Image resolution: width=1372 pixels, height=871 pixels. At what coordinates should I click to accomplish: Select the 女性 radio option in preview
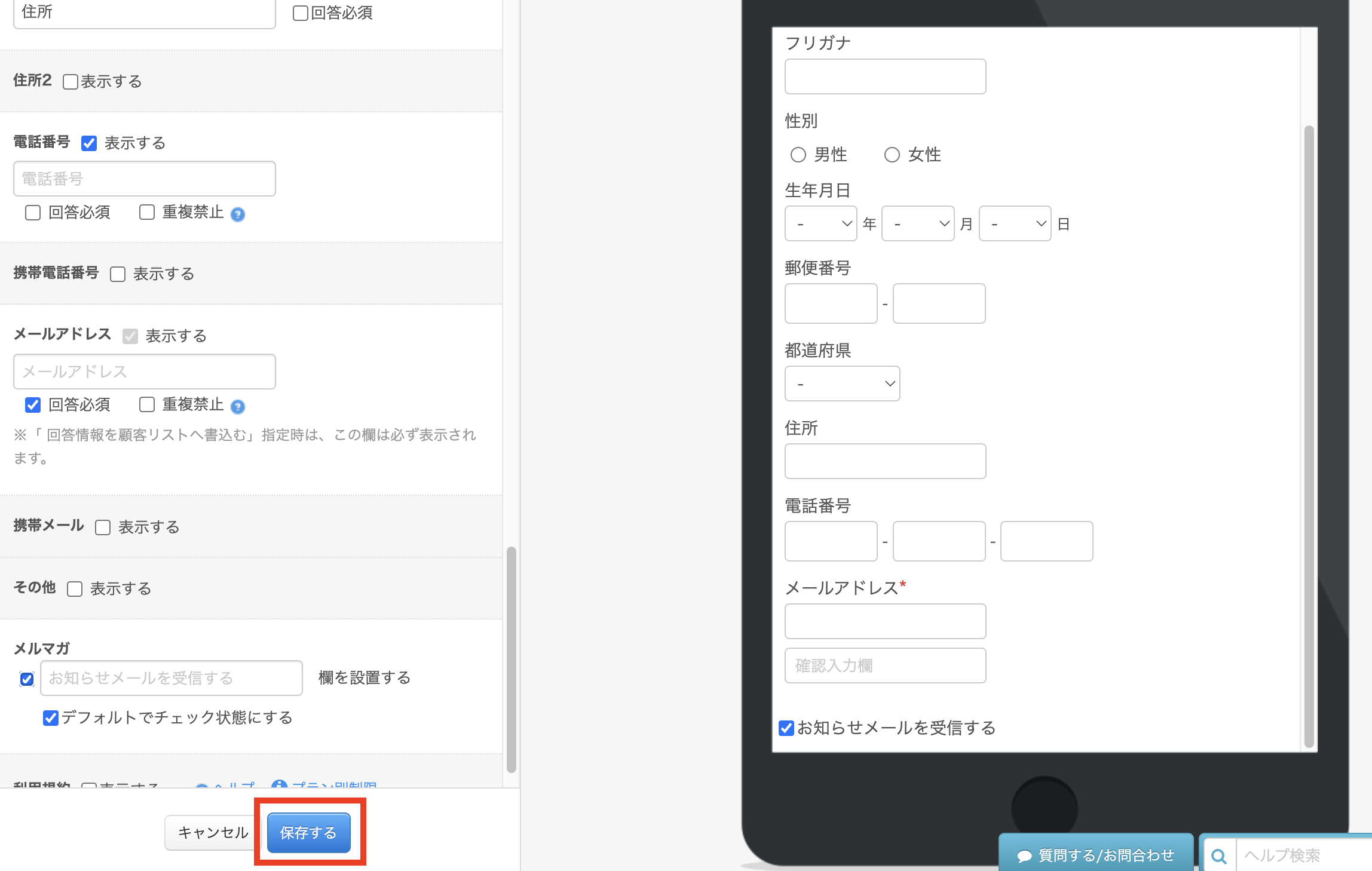pyautogui.click(x=892, y=155)
